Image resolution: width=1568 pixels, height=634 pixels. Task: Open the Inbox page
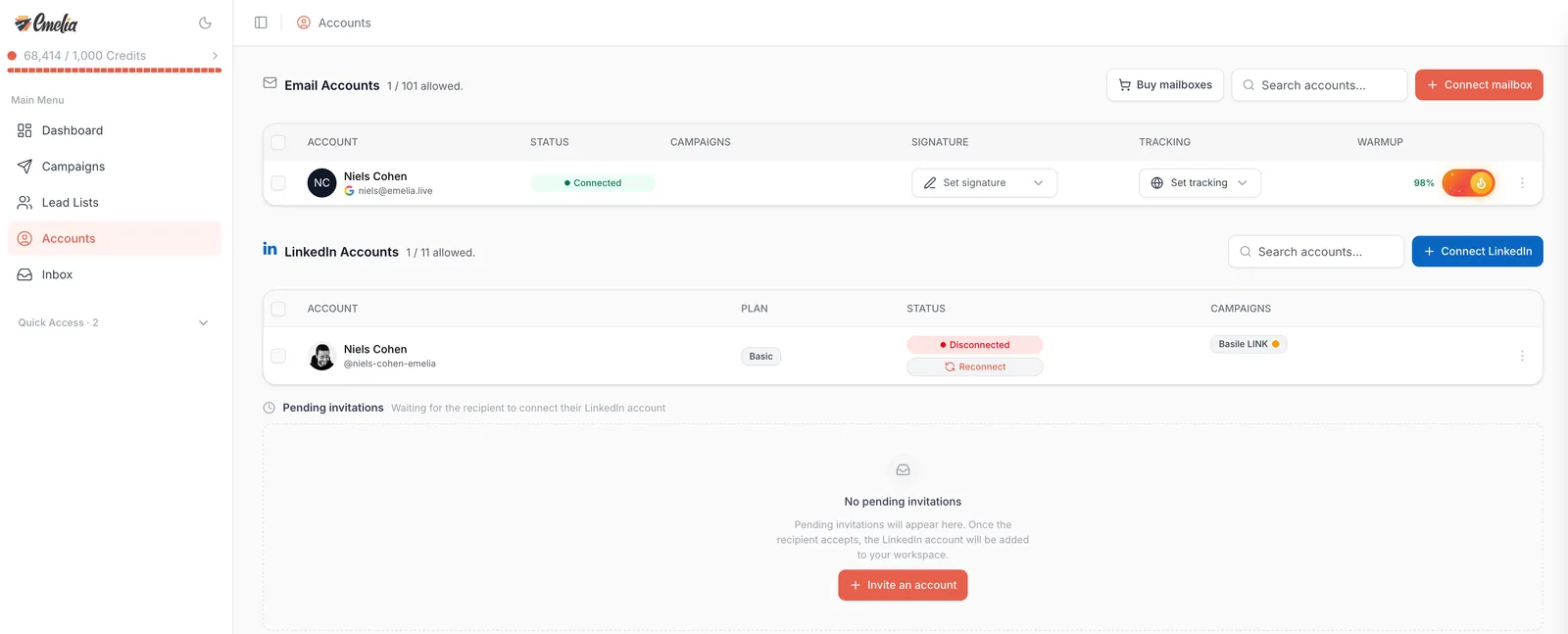(114, 275)
